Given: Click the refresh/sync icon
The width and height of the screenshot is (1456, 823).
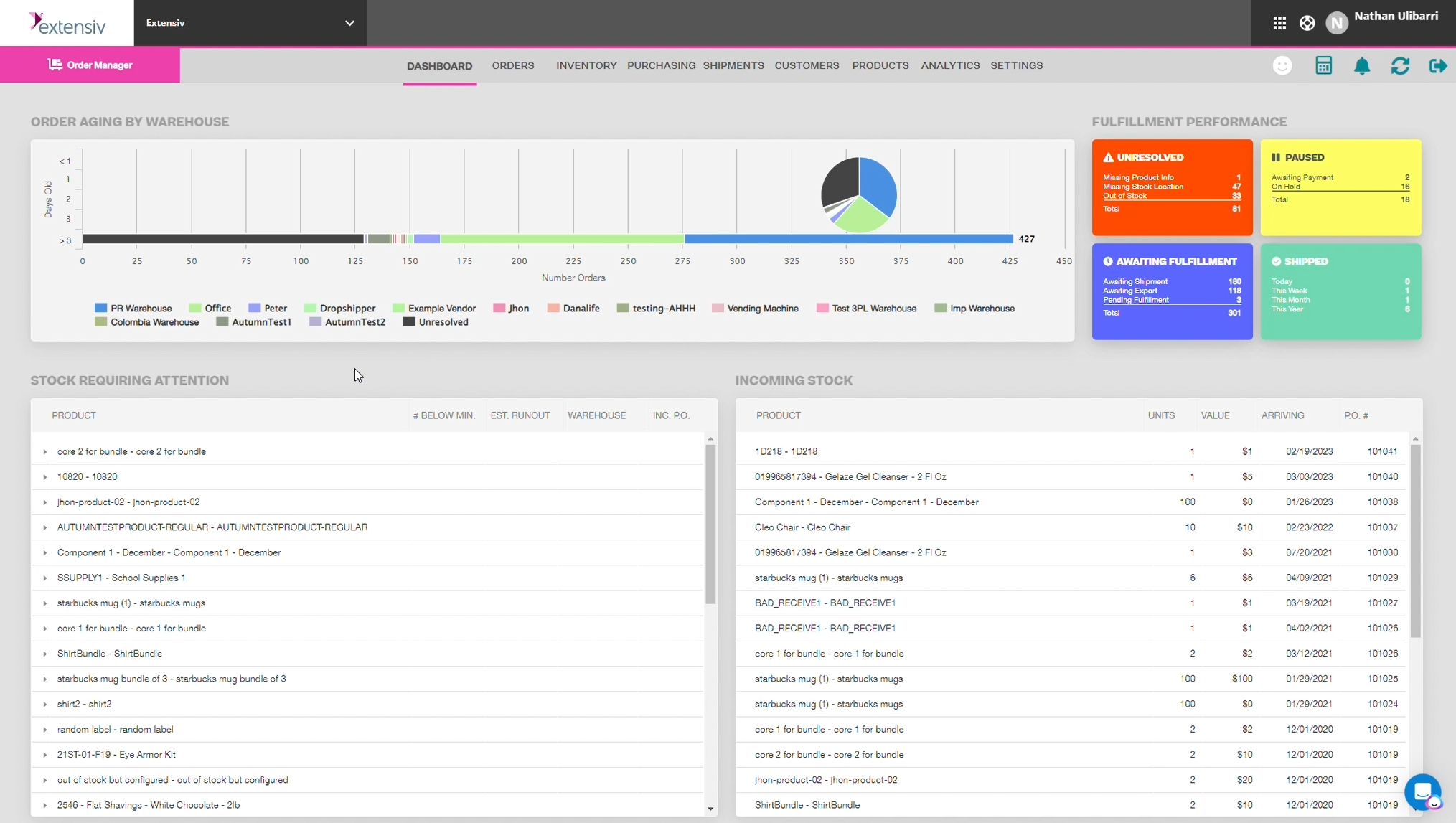Looking at the screenshot, I should click(1401, 65).
